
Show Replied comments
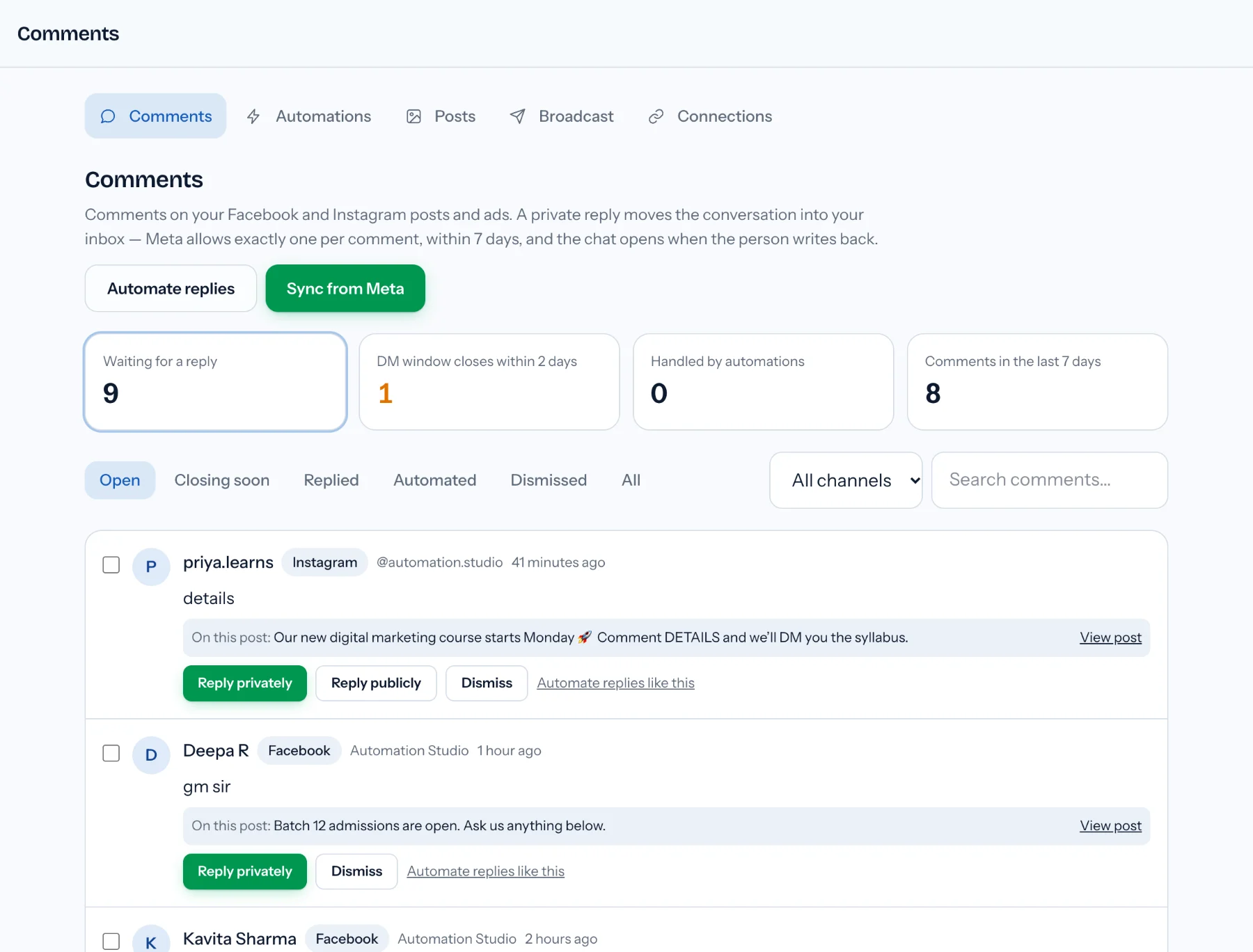coord(331,480)
